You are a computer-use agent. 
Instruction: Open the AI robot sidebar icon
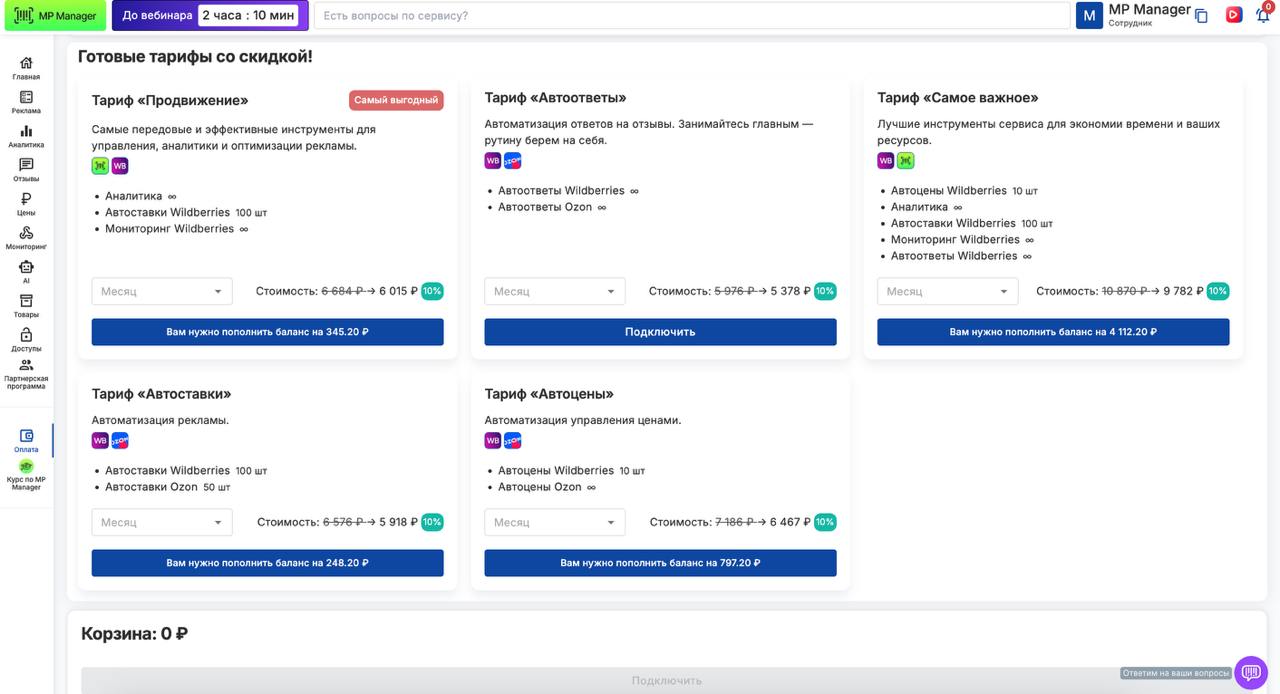pyautogui.click(x=26, y=272)
